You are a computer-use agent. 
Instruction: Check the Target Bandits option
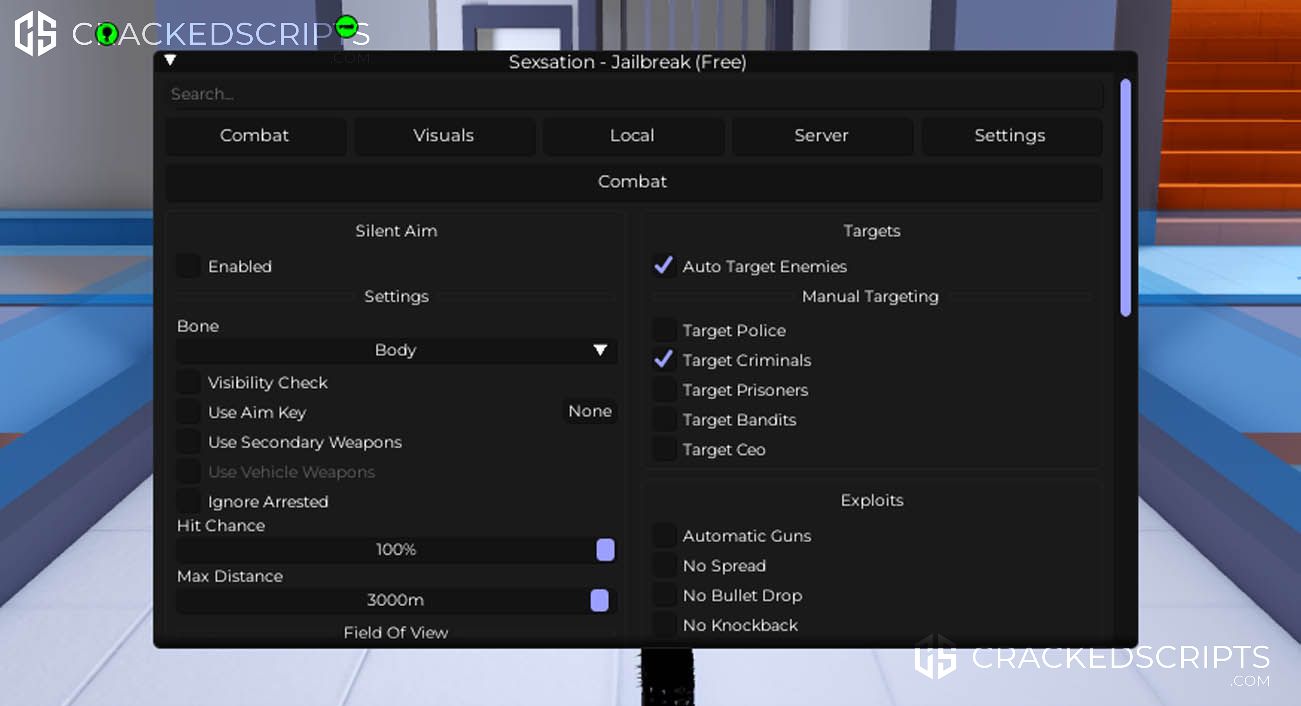click(664, 420)
